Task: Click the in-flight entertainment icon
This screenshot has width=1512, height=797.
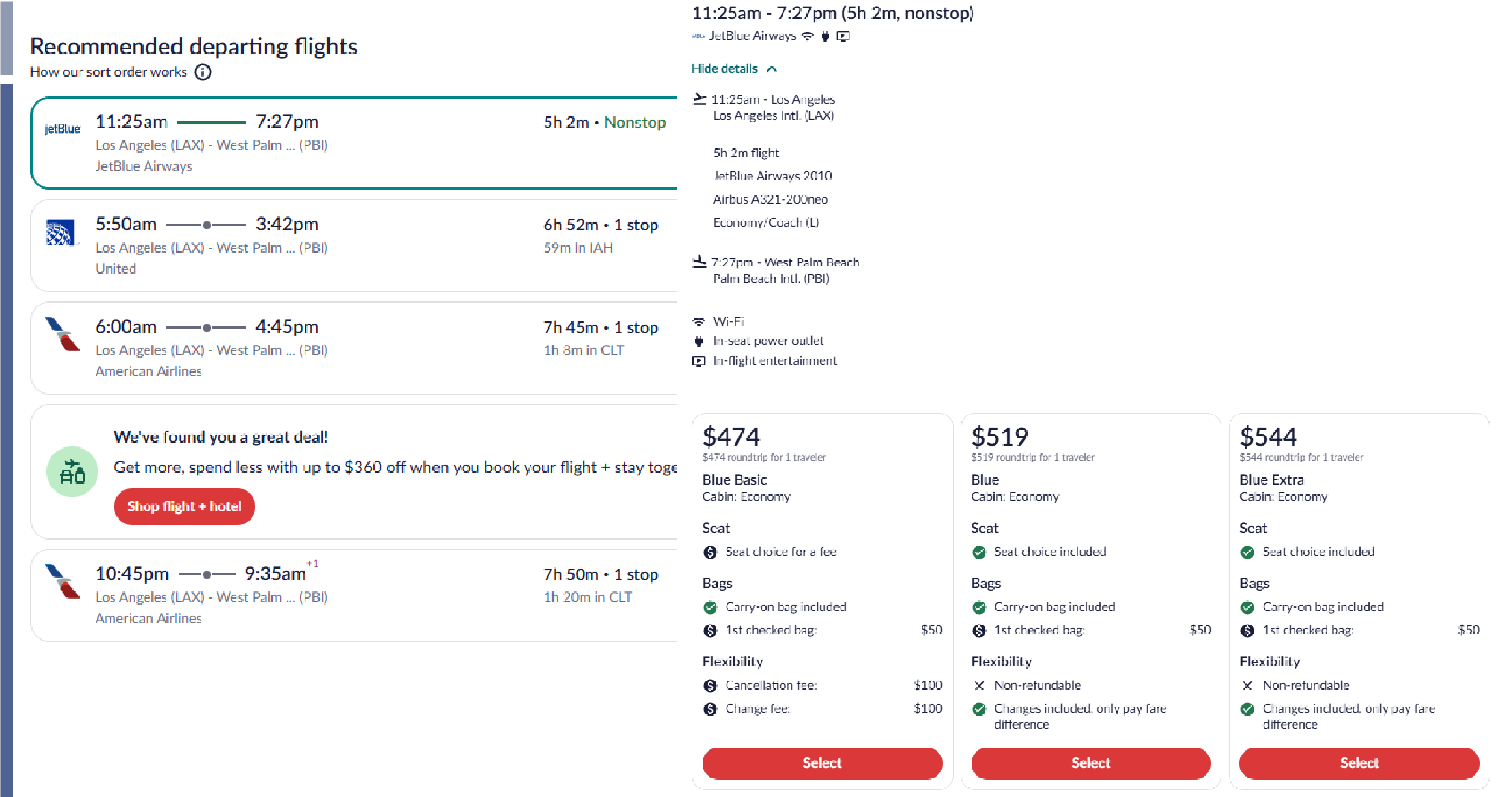Action: (x=700, y=360)
